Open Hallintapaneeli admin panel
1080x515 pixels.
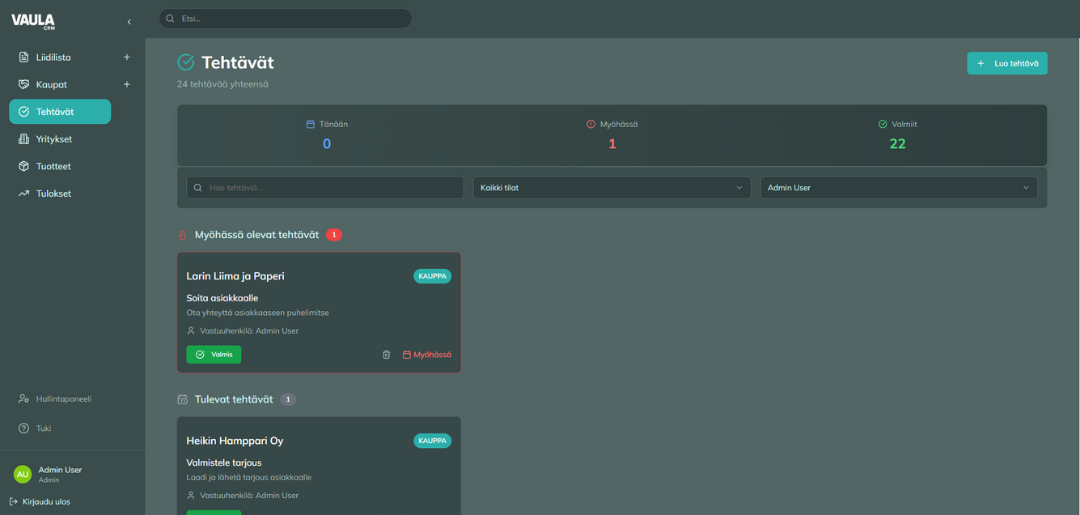[63, 398]
